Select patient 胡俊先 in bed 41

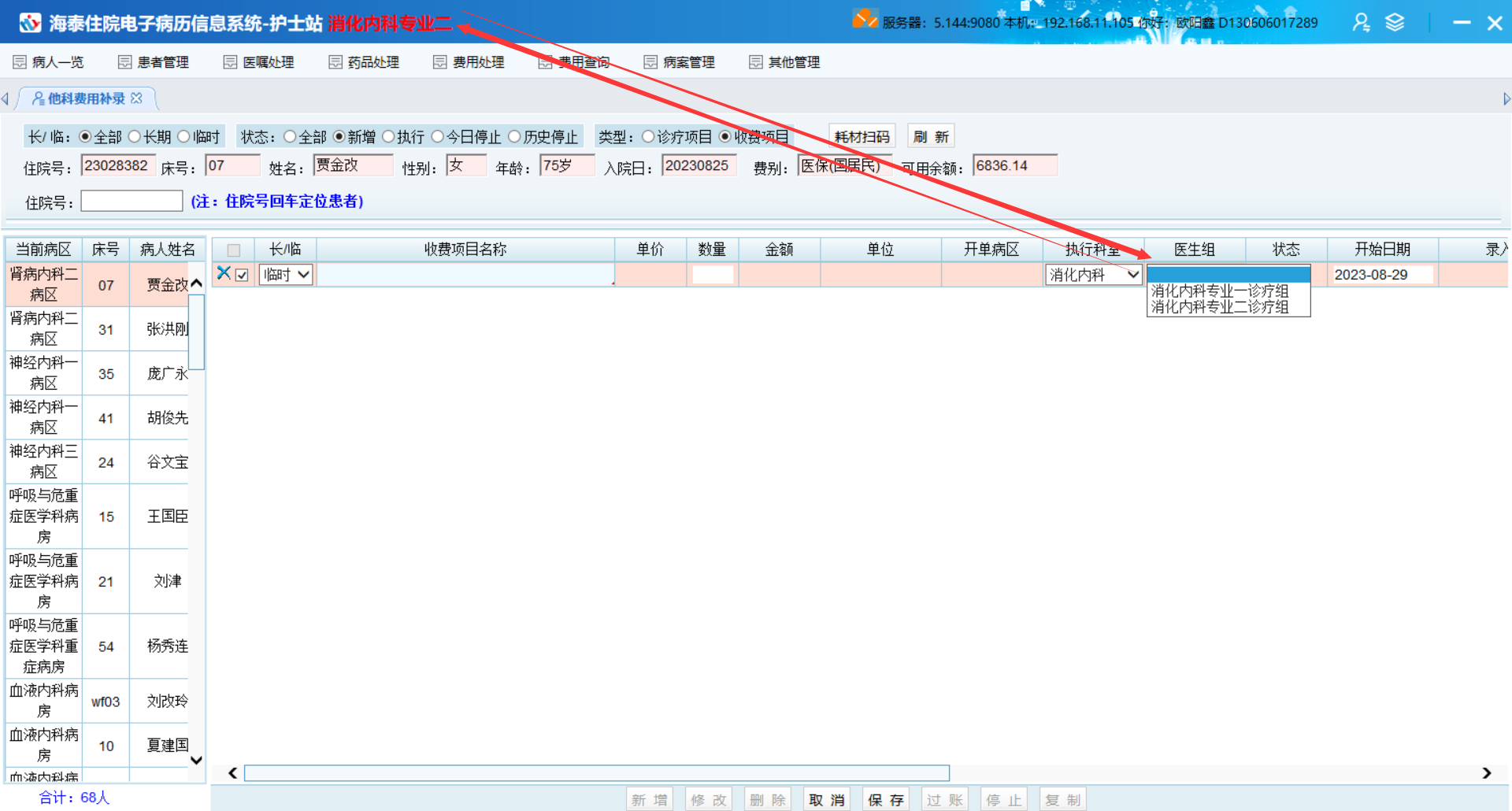point(98,417)
